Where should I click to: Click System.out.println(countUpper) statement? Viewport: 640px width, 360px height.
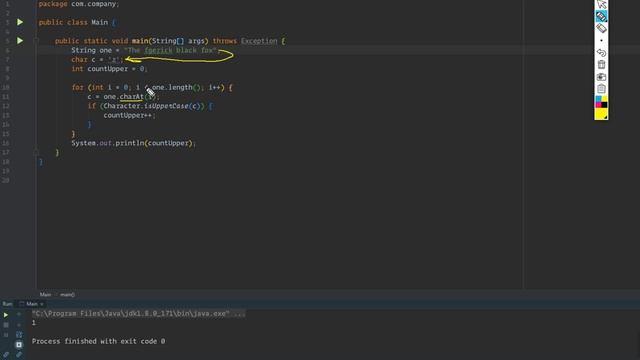[133, 143]
